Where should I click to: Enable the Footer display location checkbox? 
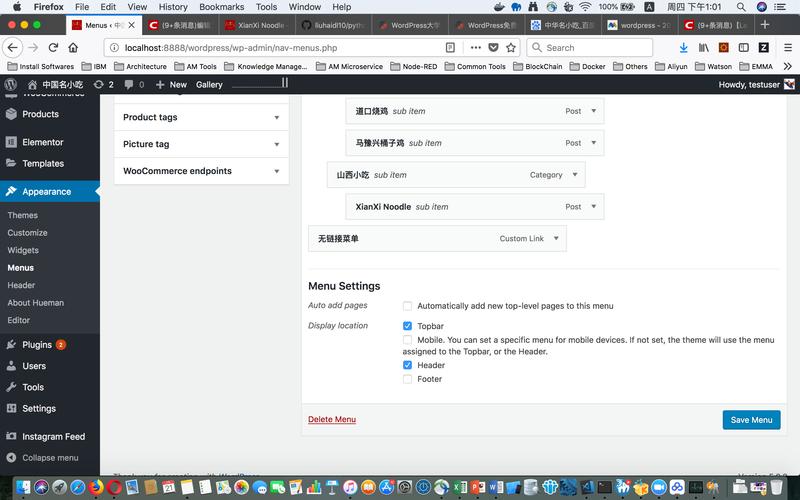tap(407, 379)
